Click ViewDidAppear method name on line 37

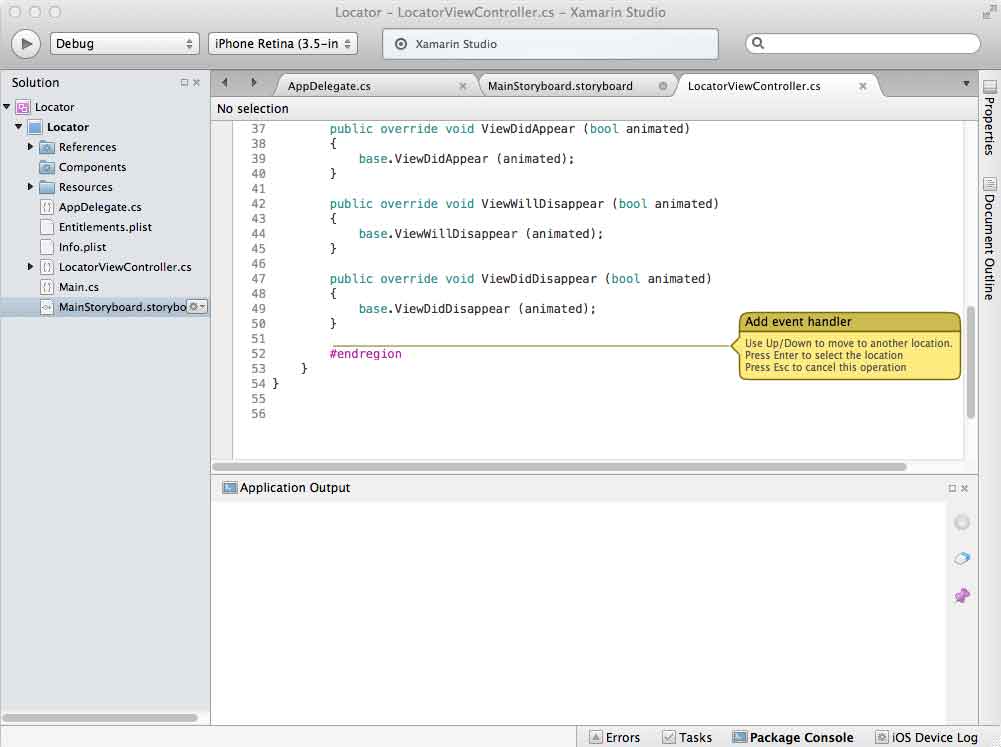tap(528, 129)
